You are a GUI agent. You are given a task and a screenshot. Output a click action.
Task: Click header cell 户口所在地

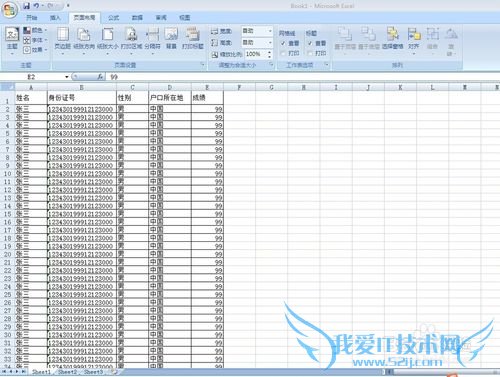170,98
